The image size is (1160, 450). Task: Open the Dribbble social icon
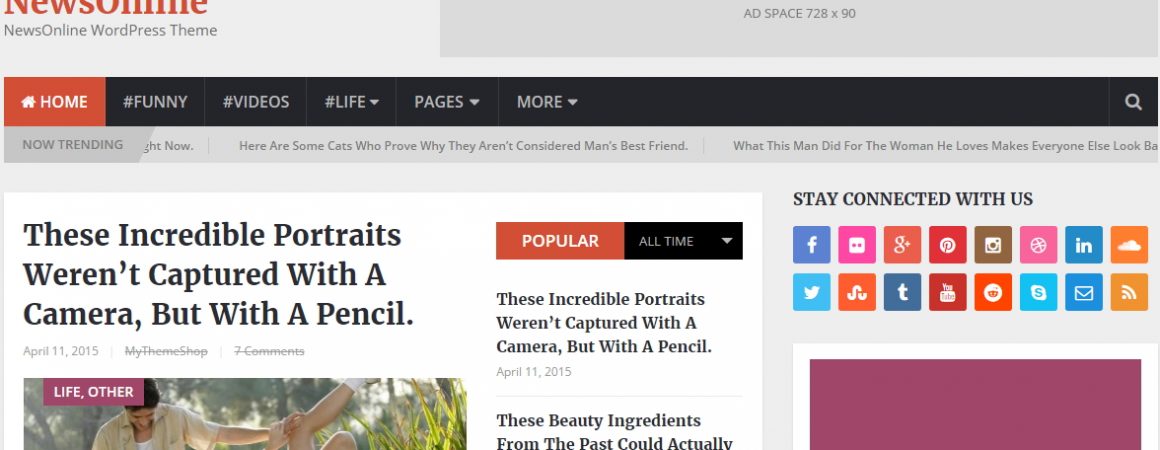point(1039,245)
